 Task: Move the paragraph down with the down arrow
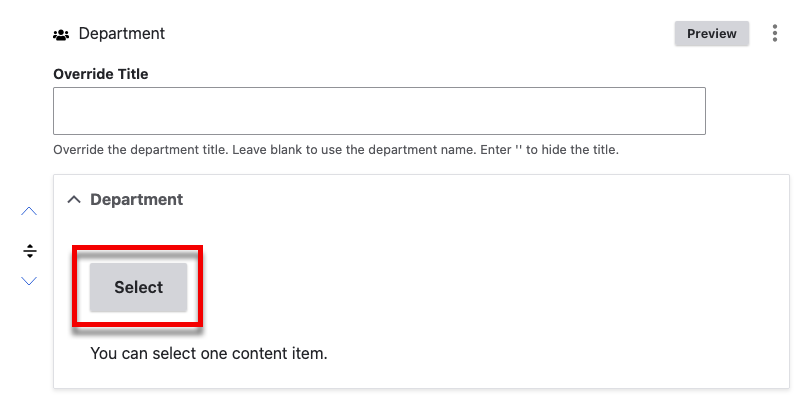click(29, 281)
